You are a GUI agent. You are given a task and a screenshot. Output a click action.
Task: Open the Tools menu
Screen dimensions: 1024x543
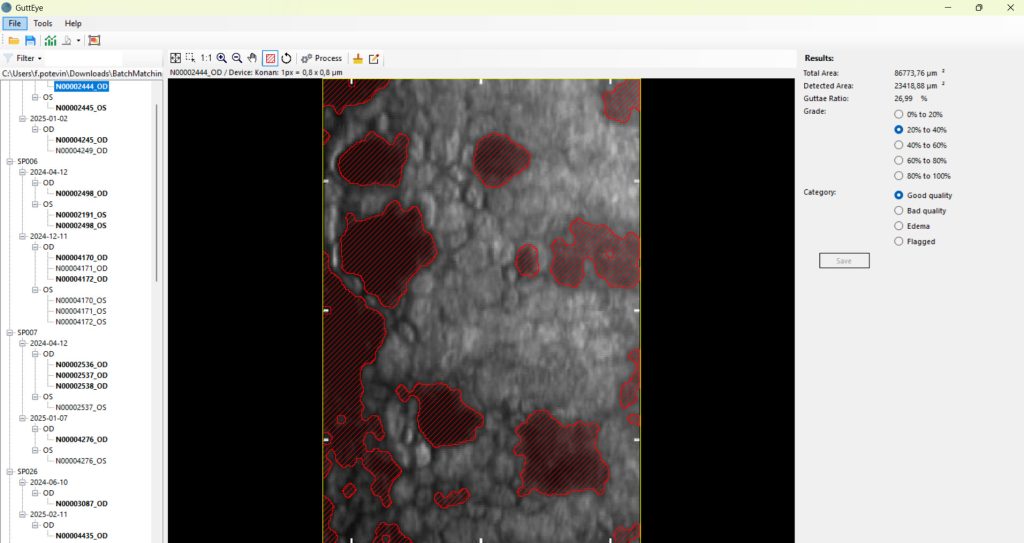coord(42,24)
